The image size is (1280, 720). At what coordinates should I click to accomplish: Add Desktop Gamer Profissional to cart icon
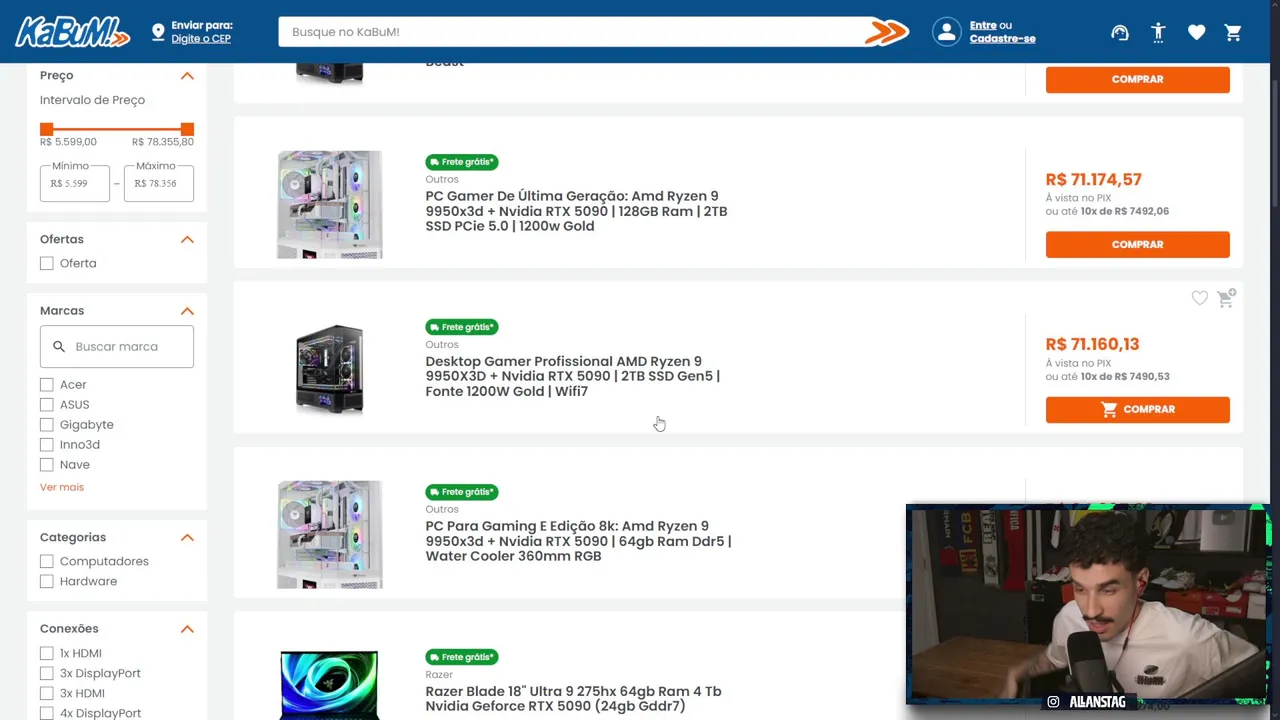click(x=1225, y=298)
